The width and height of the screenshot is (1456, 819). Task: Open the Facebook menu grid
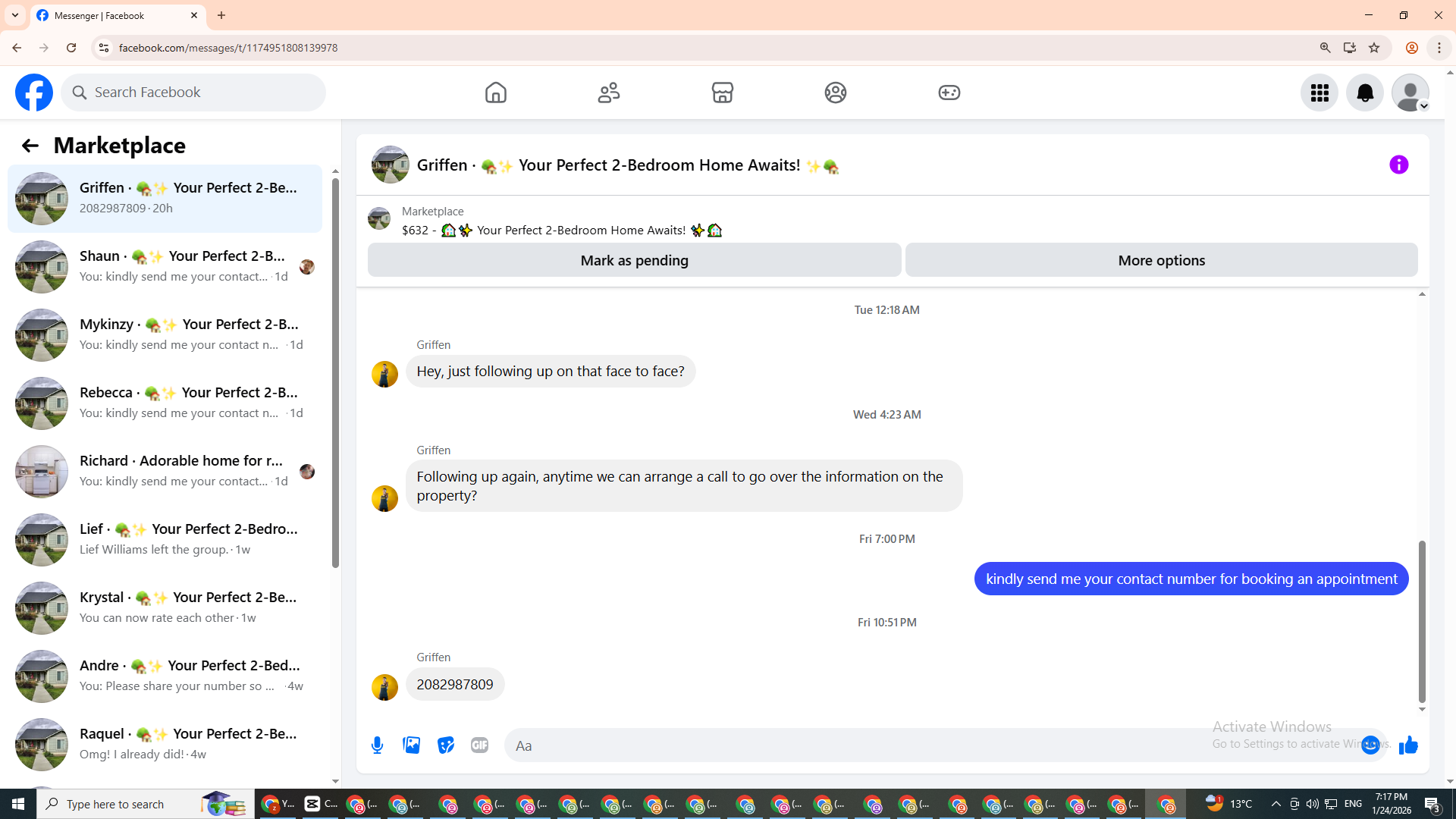point(1319,93)
